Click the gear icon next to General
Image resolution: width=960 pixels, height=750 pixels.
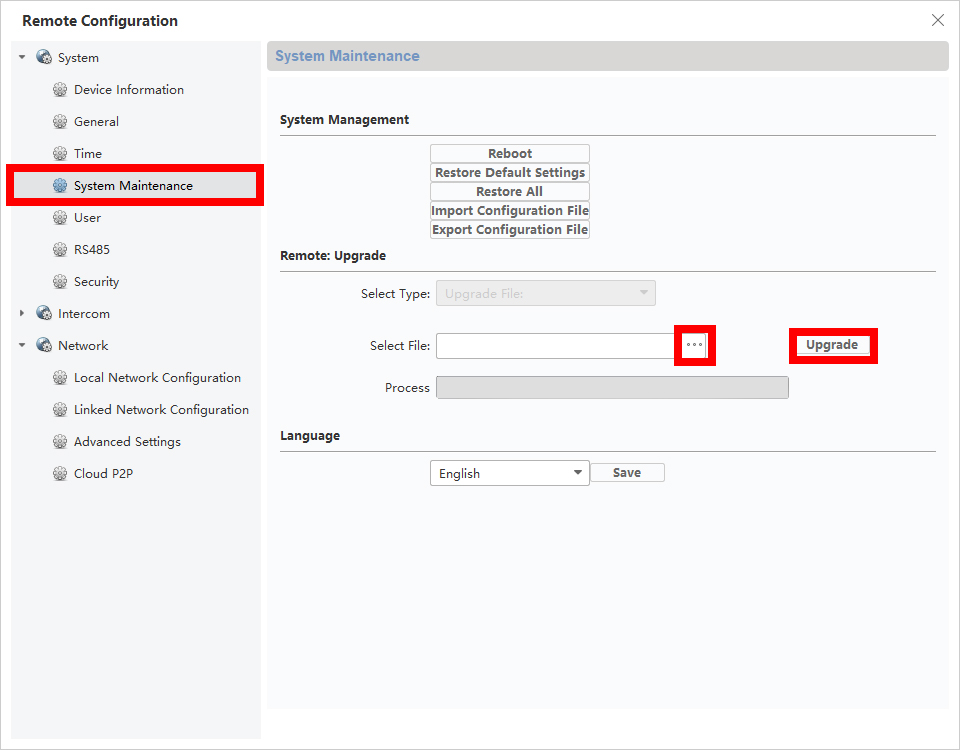click(60, 122)
